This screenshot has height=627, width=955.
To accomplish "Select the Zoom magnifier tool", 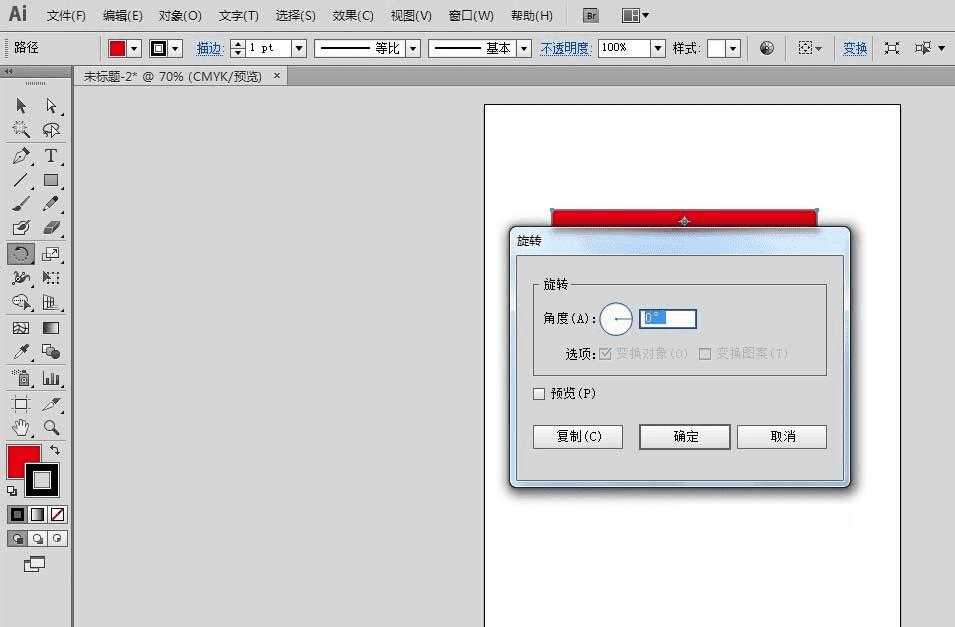I will 51,428.
